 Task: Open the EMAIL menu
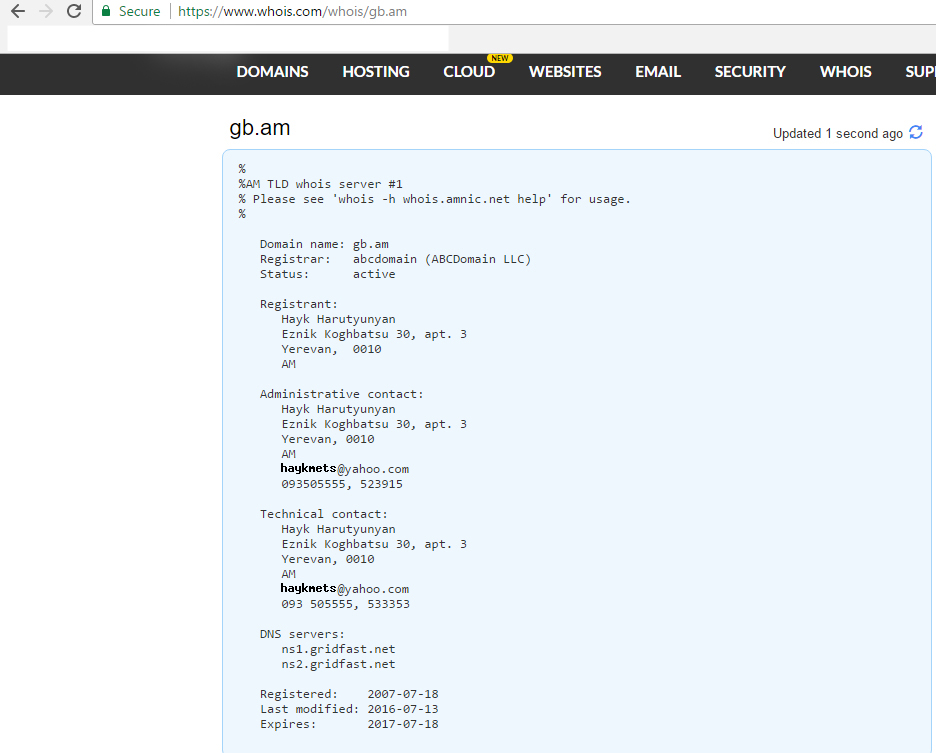pyautogui.click(x=658, y=72)
